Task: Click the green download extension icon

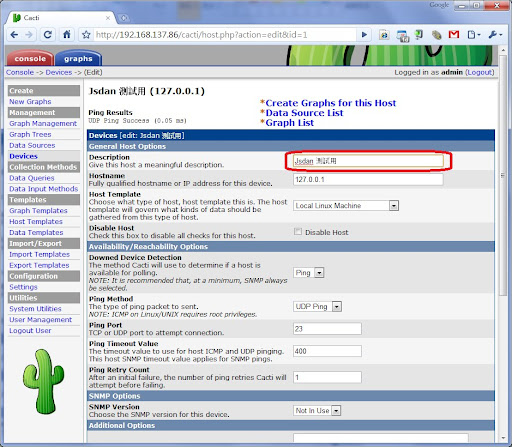Action: click(419, 34)
